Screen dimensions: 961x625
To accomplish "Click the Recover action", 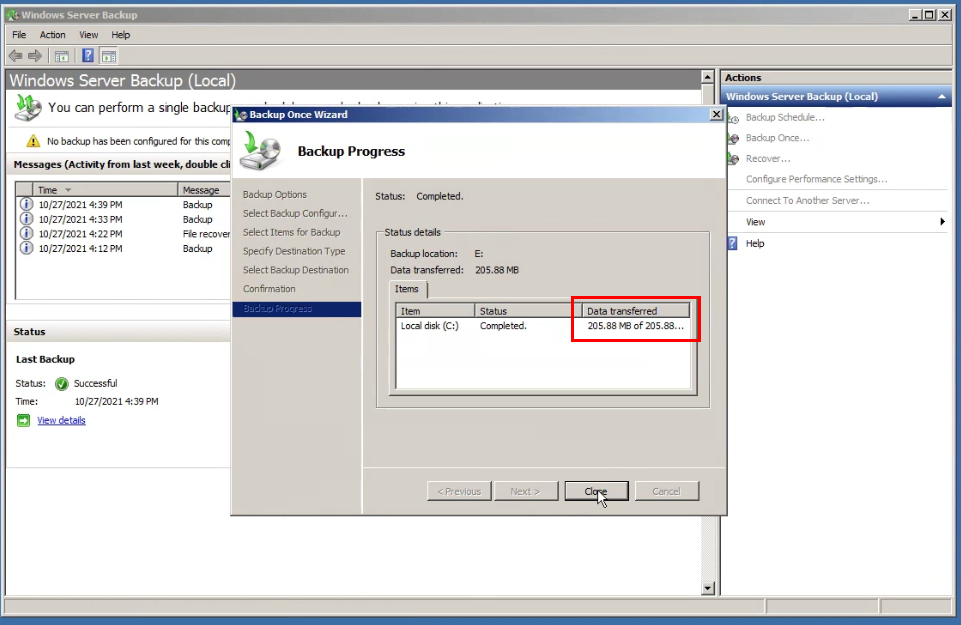I will [x=768, y=159].
